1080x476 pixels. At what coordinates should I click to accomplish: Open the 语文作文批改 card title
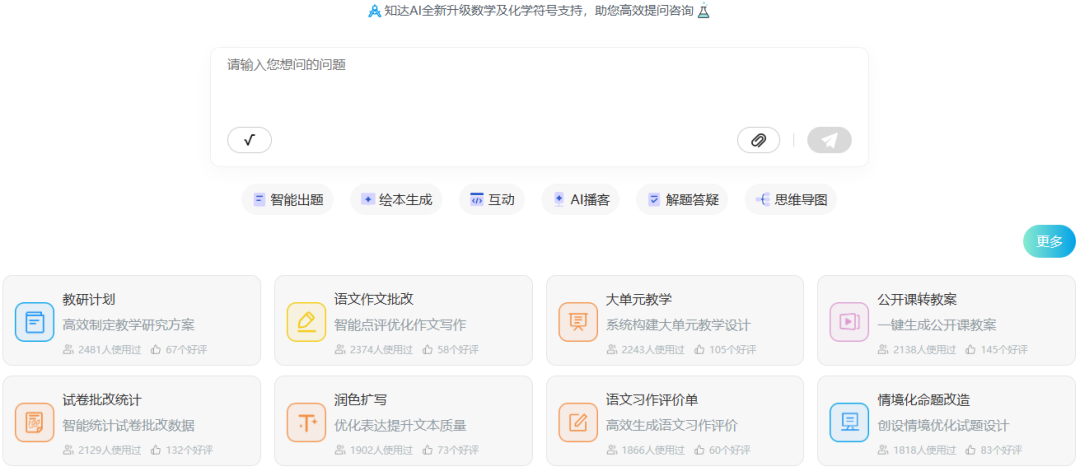[x=374, y=299]
